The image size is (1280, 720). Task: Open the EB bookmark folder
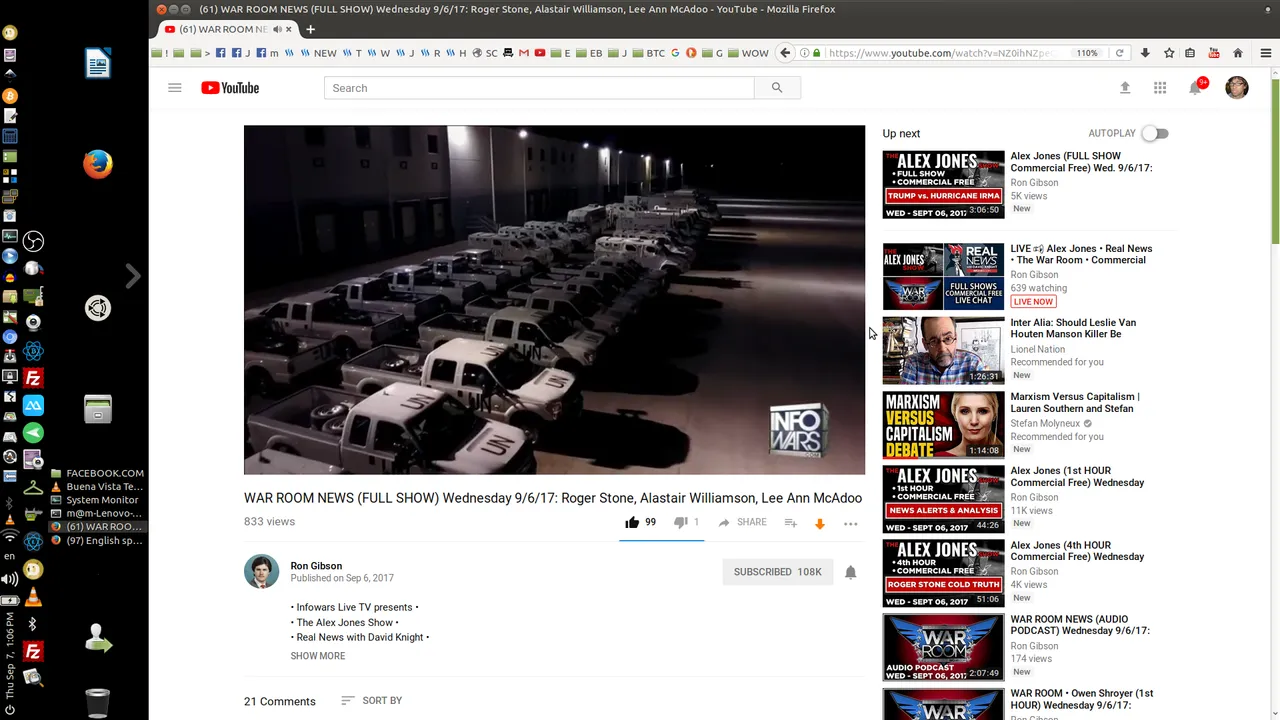pos(590,53)
